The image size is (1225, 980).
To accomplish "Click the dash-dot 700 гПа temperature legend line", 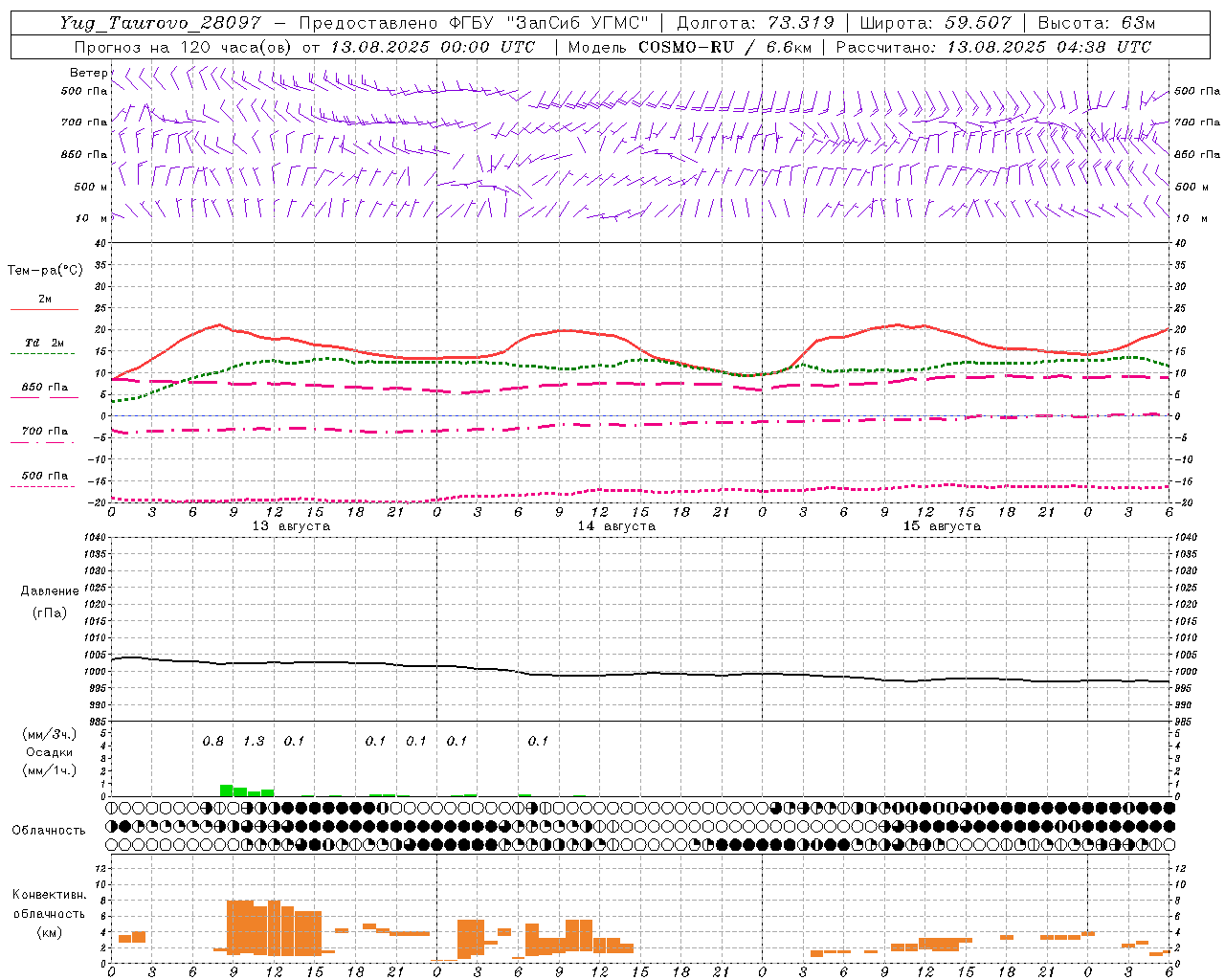I will click(43, 442).
